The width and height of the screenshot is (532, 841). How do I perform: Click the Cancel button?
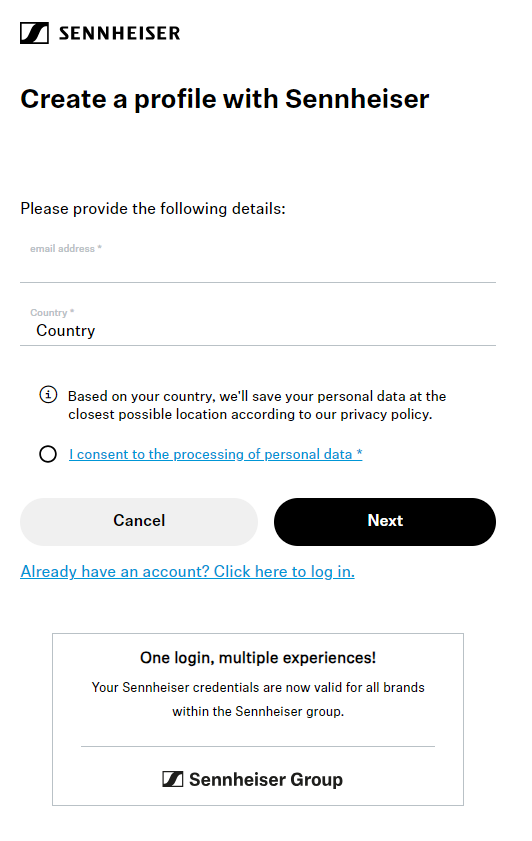139,522
